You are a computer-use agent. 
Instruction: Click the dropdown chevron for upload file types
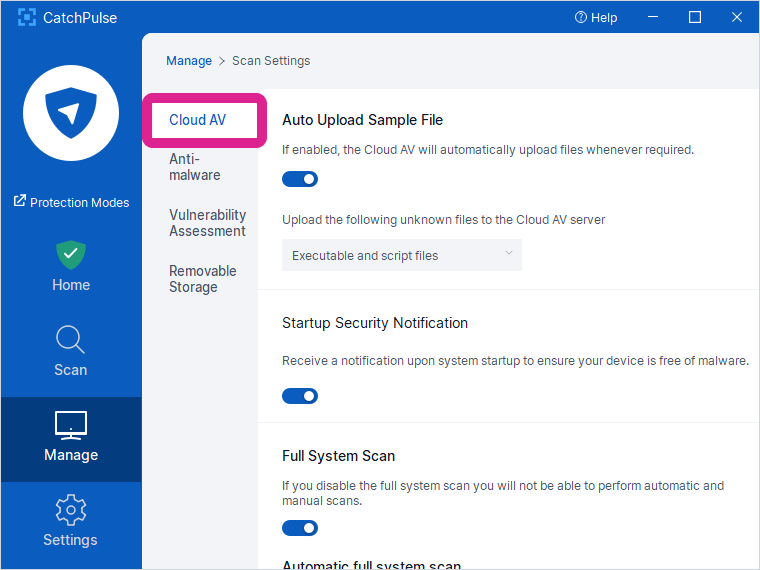coord(509,254)
